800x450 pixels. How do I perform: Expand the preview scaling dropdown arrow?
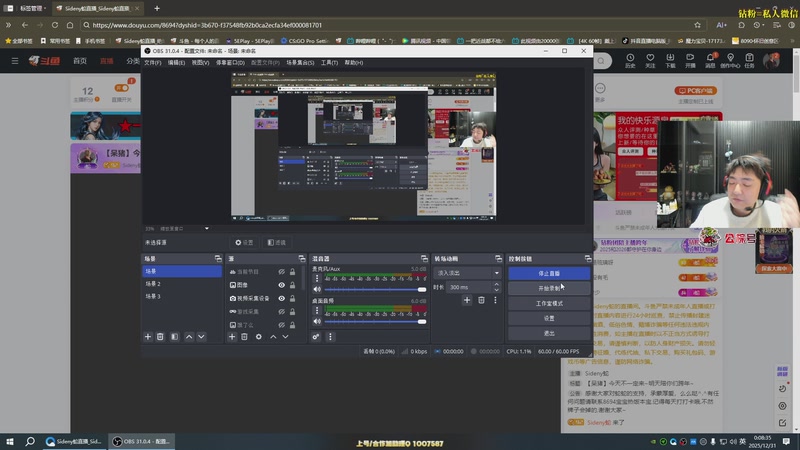(207, 229)
